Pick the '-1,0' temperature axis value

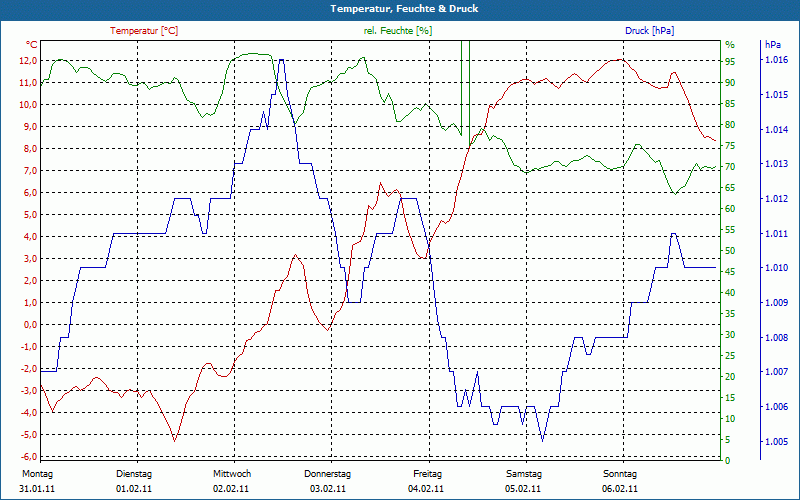(x=27, y=346)
